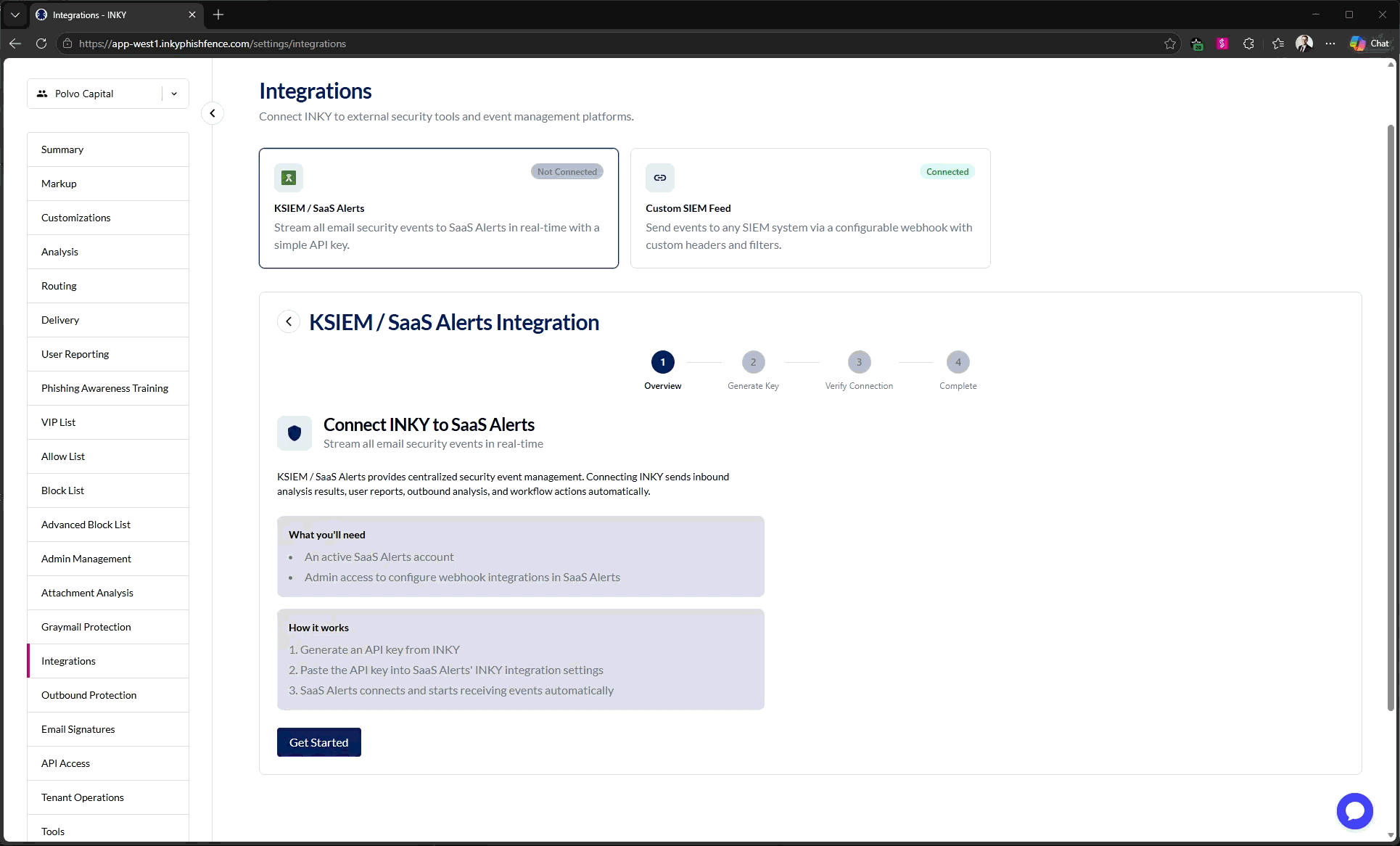Open the Block List page
The image size is (1400, 846).
pyautogui.click(x=108, y=490)
